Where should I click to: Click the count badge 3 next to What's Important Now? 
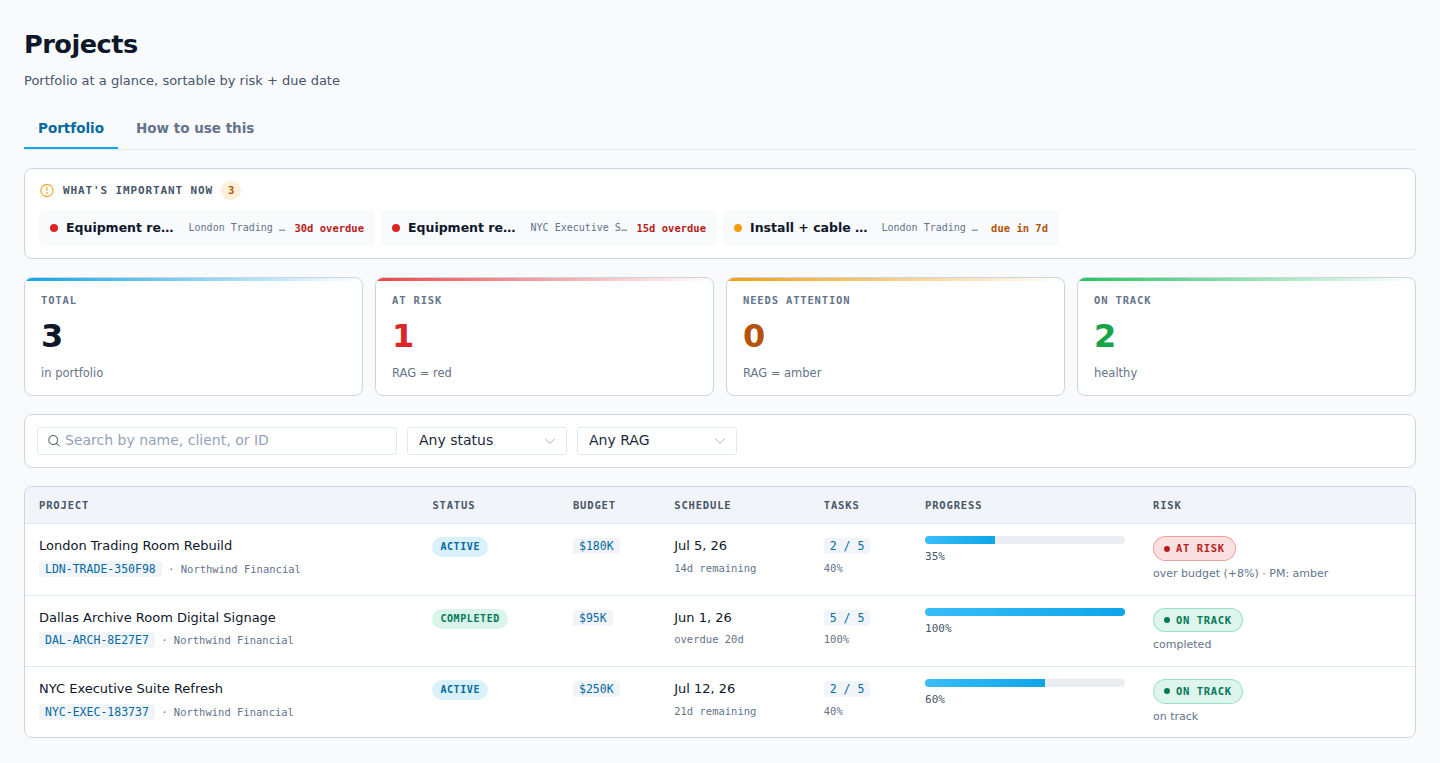click(x=231, y=190)
